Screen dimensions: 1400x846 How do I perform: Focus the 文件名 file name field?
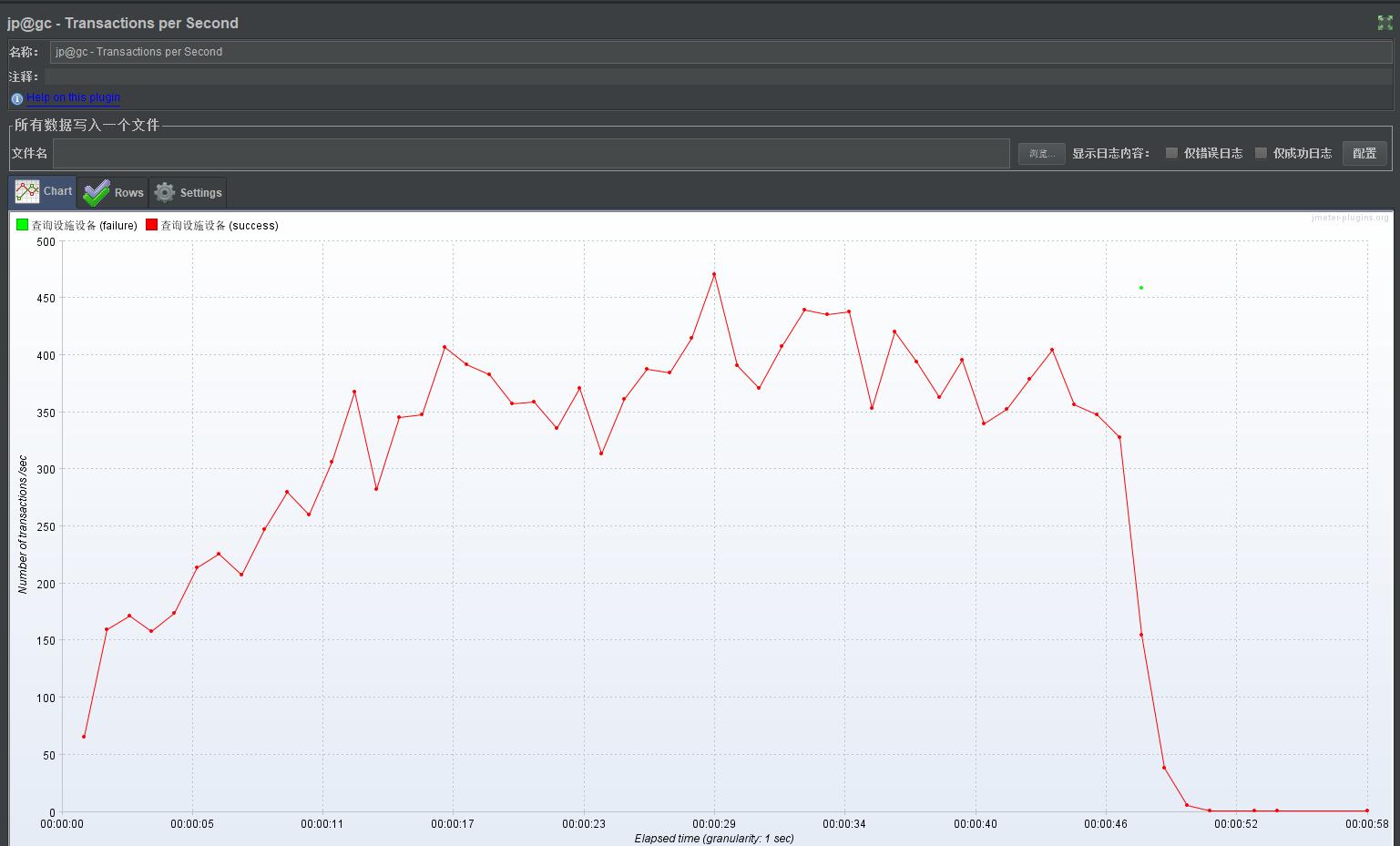[x=531, y=153]
